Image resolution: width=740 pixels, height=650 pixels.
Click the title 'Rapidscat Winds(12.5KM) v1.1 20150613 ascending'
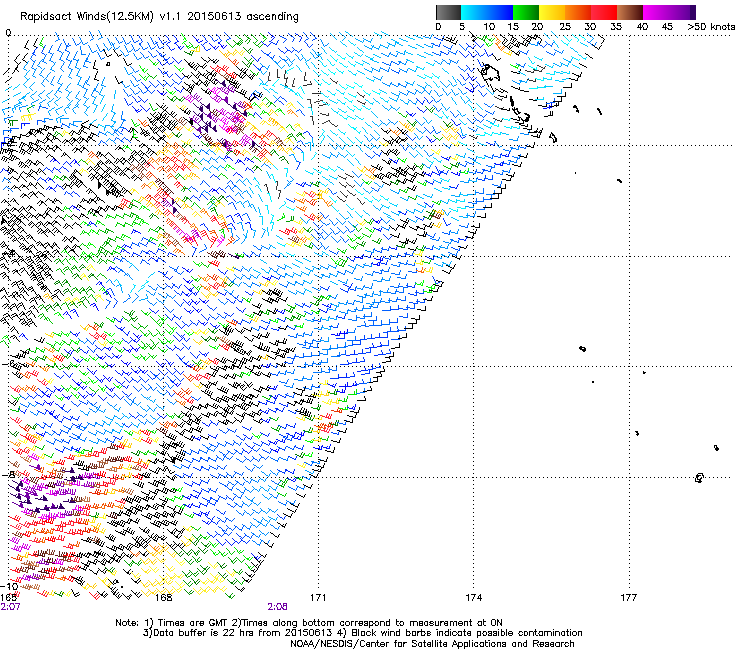pos(159,17)
